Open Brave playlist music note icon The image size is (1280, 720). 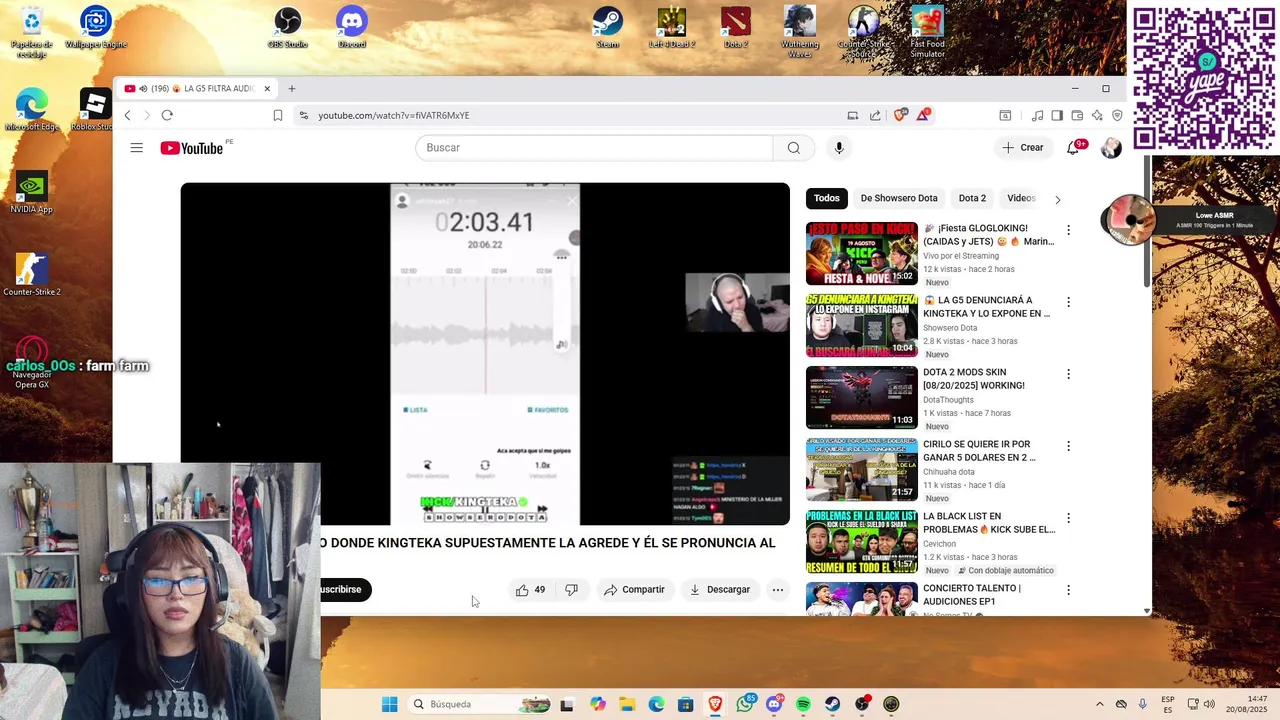[1037, 116]
